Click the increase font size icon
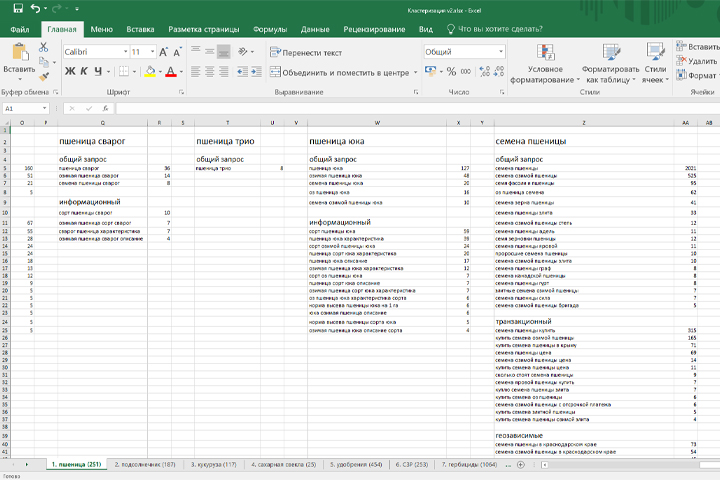The width and height of the screenshot is (720, 480). 165,52
